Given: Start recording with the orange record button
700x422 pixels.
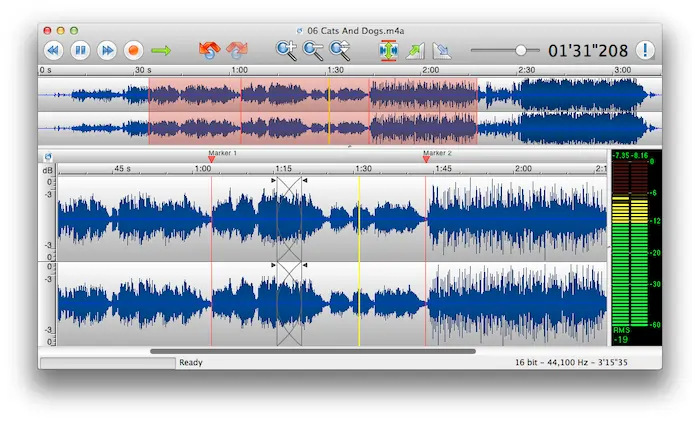Looking at the screenshot, I should (x=133, y=49).
